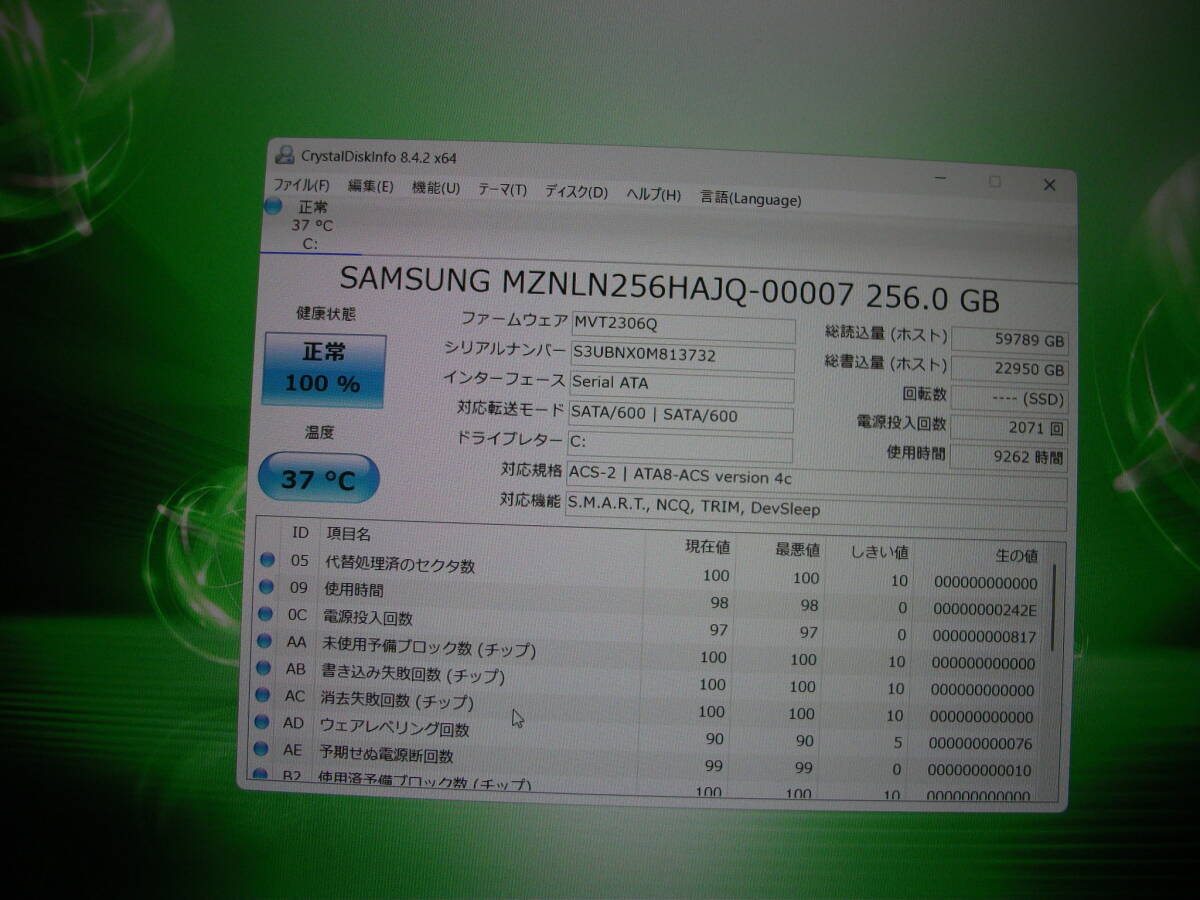Click the 最悪値 column header
1200x900 pixels.
[x=798, y=550]
